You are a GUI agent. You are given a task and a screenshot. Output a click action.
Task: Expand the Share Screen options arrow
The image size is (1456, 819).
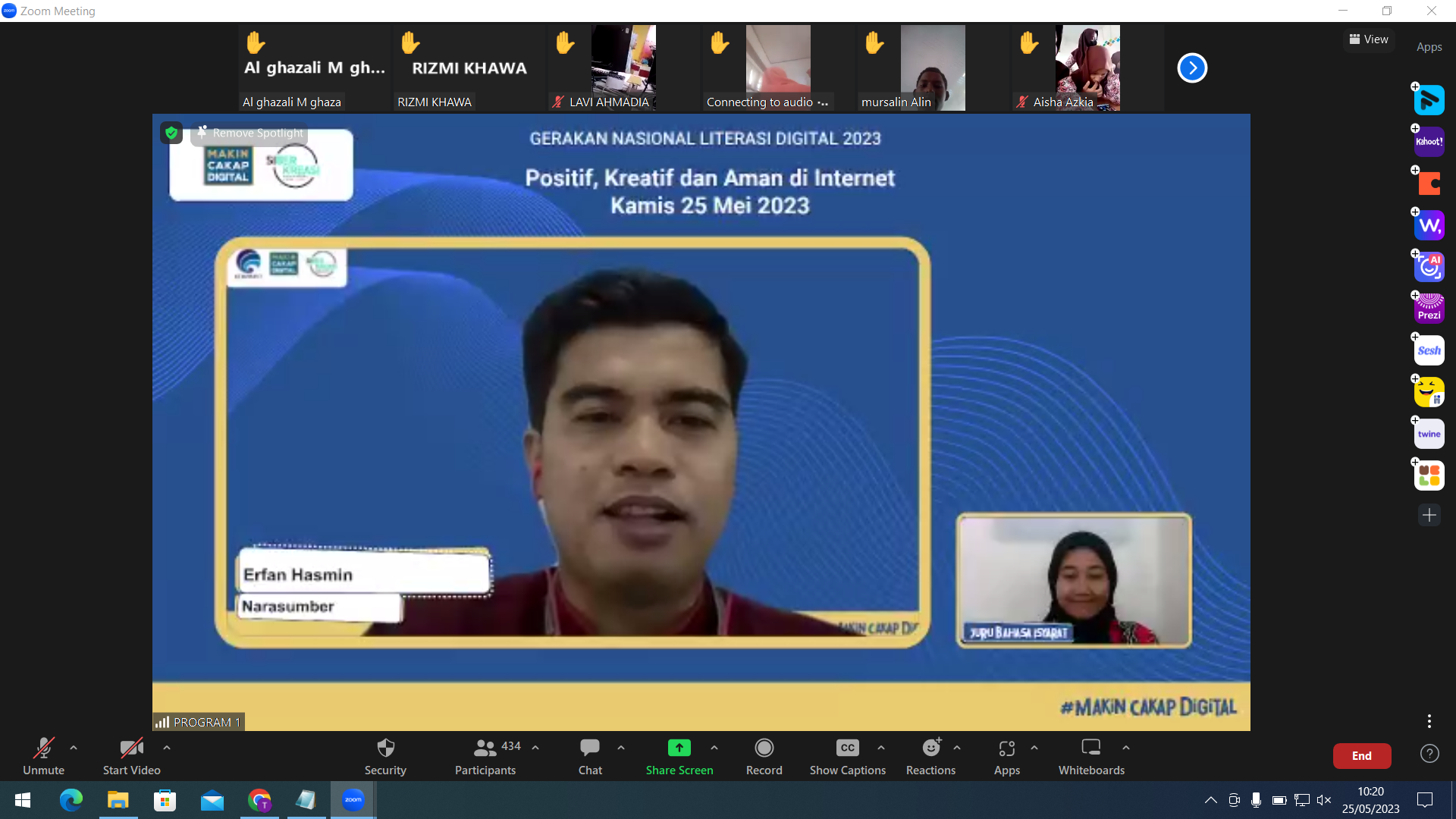click(714, 748)
